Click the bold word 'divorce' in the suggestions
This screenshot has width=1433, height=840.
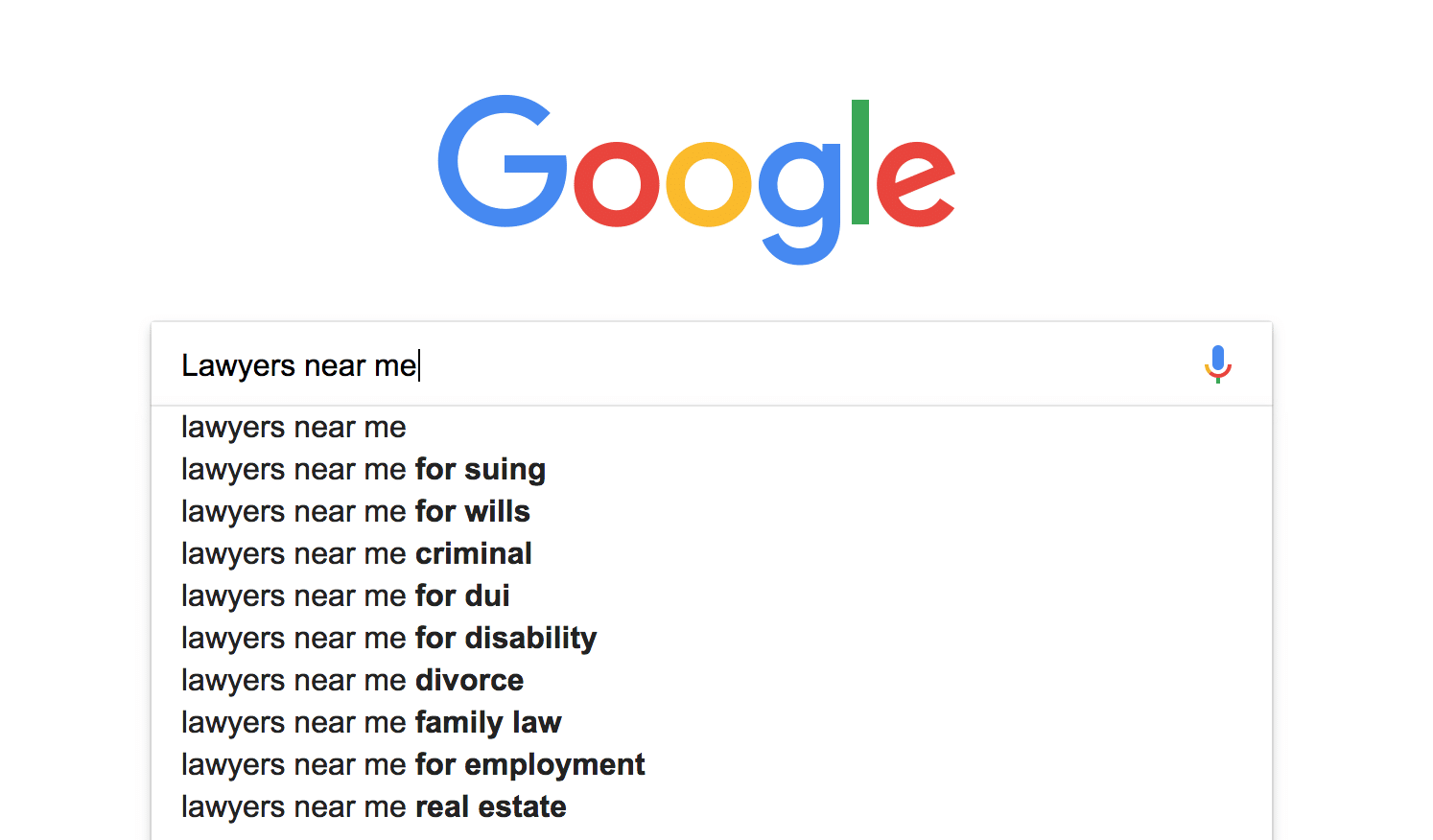pos(469,680)
